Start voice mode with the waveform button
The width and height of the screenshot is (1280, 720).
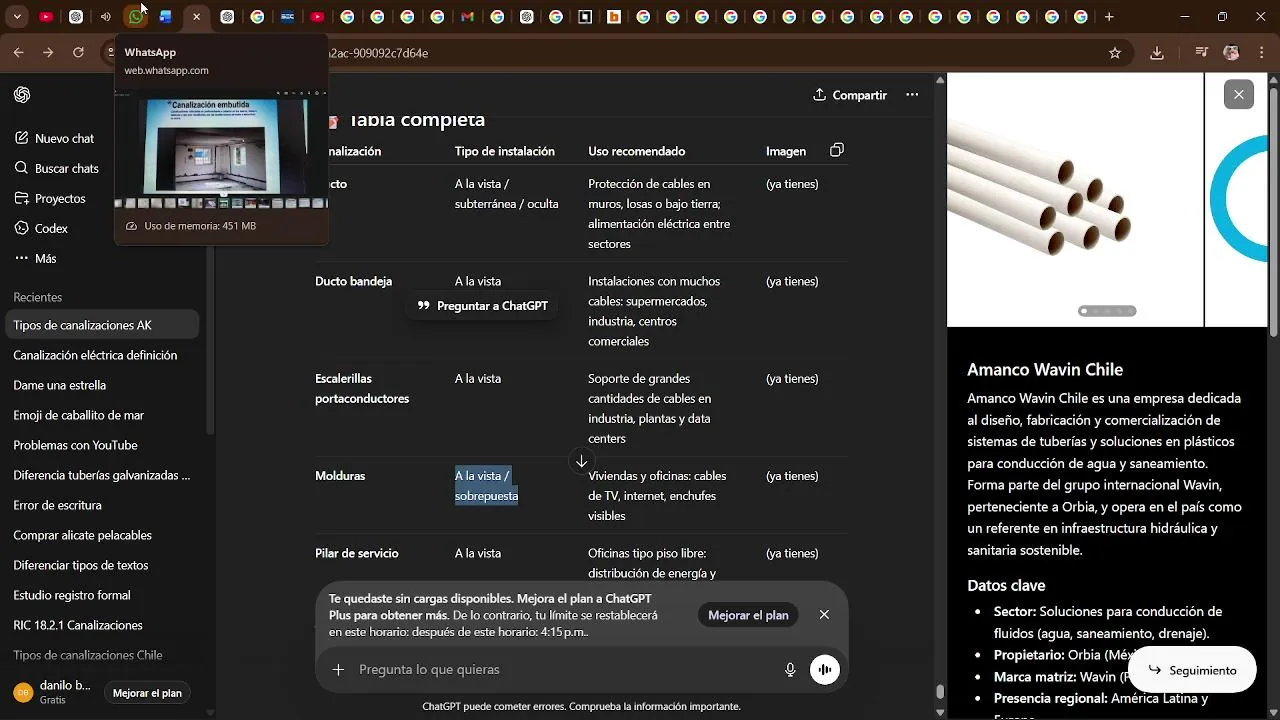coord(825,670)
